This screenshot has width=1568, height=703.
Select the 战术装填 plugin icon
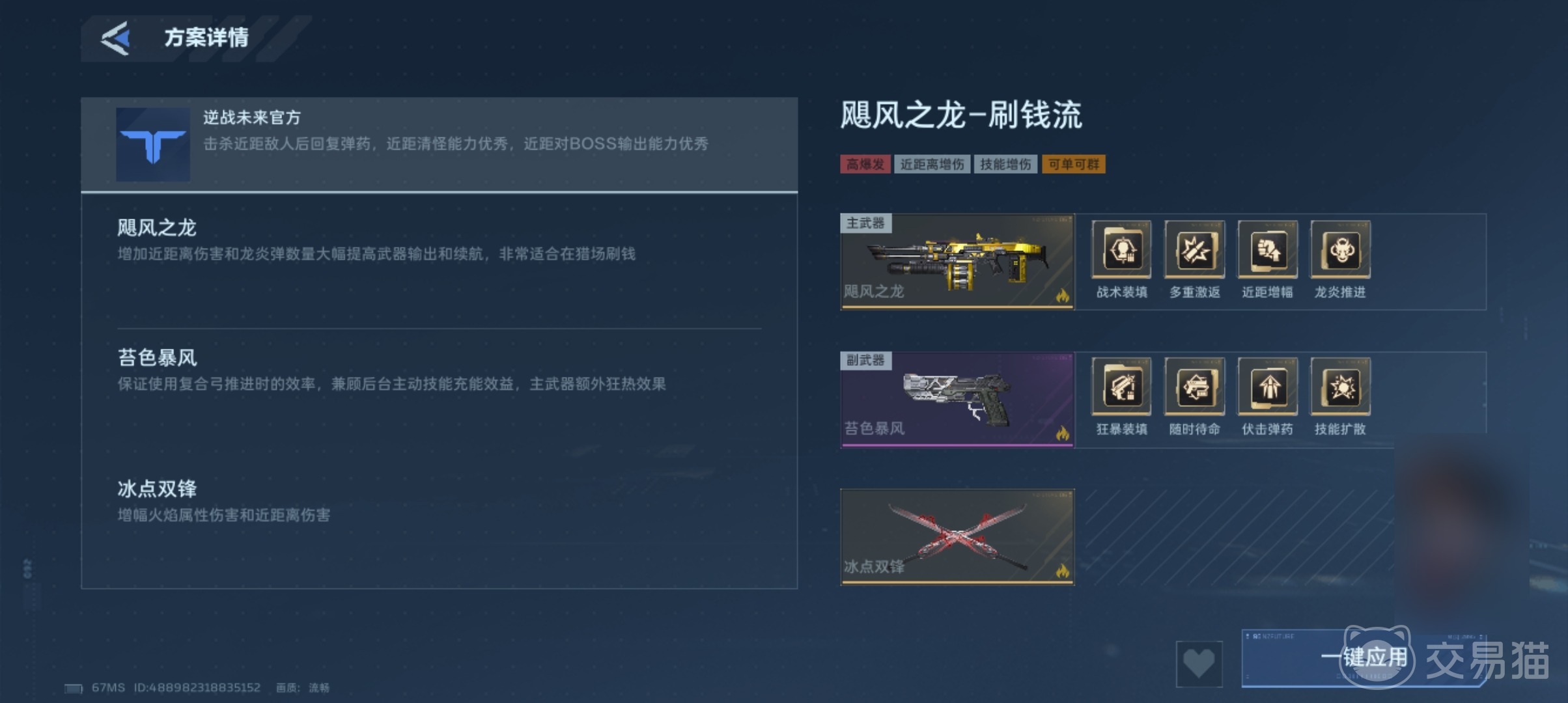[1121, 249]
